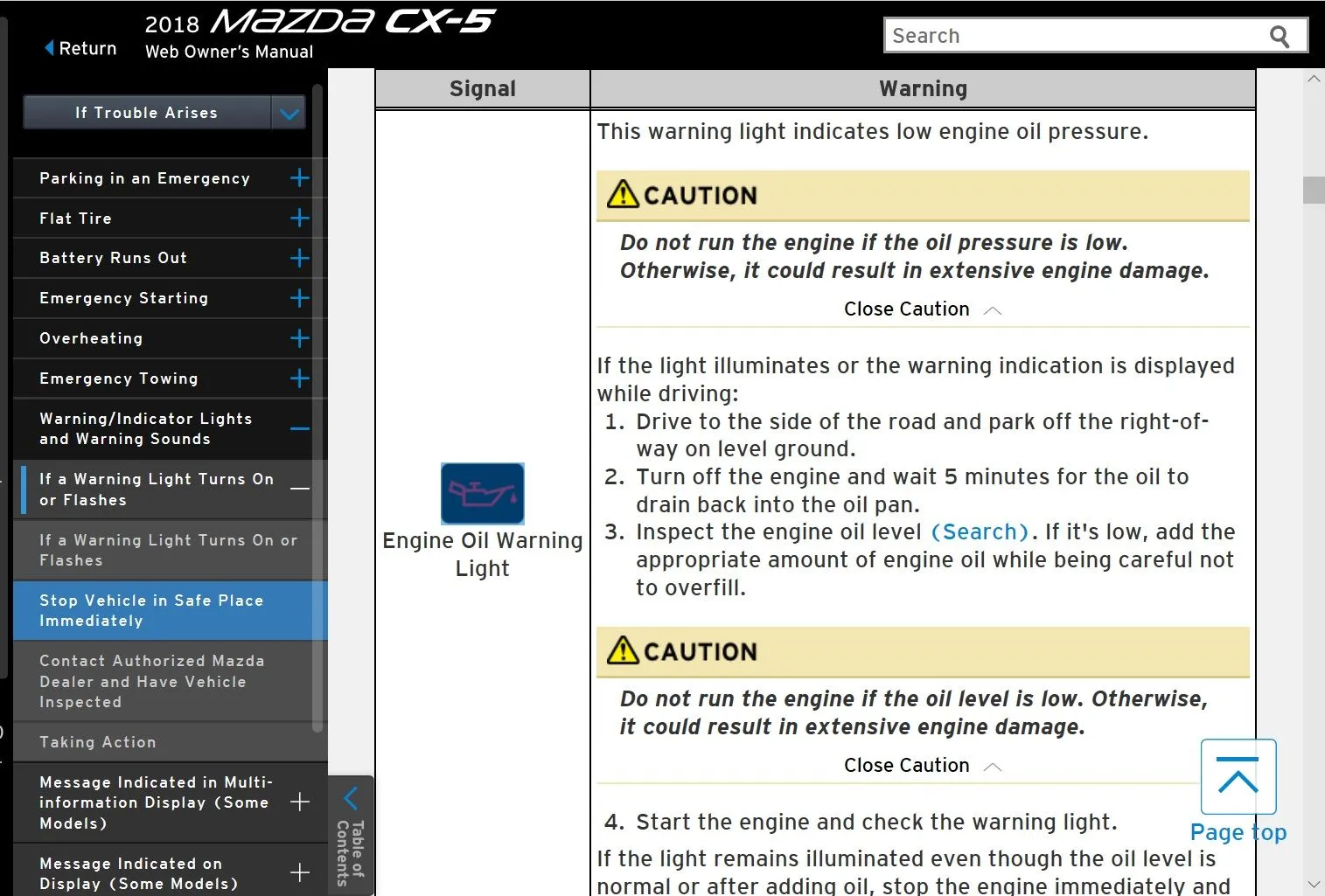Open Contact Authorized Mazda Dealer item
Screen dimensions: 1325x896
click(x=151, y=681)
